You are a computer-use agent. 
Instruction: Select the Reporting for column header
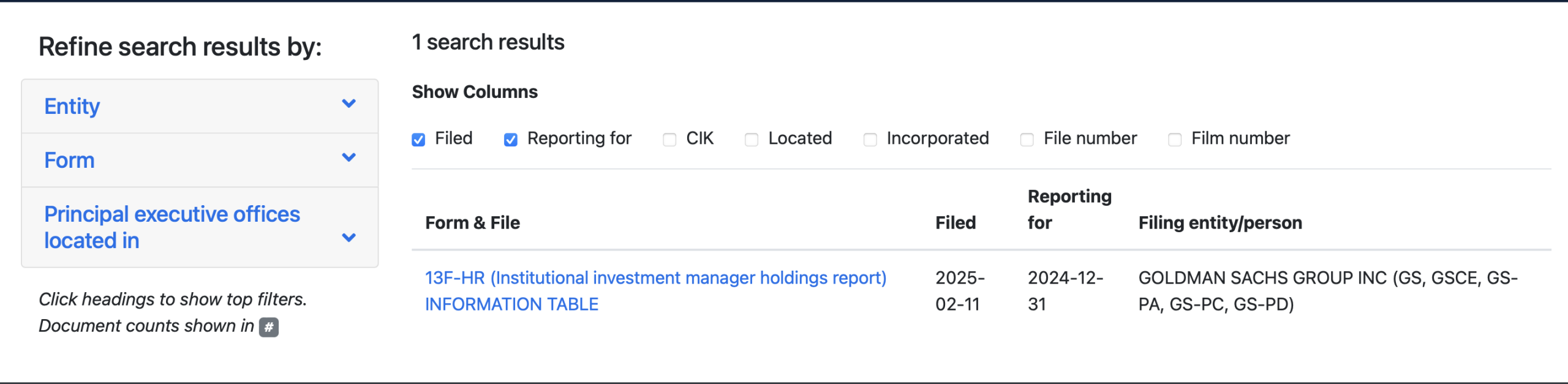[x=1069, y=209]
